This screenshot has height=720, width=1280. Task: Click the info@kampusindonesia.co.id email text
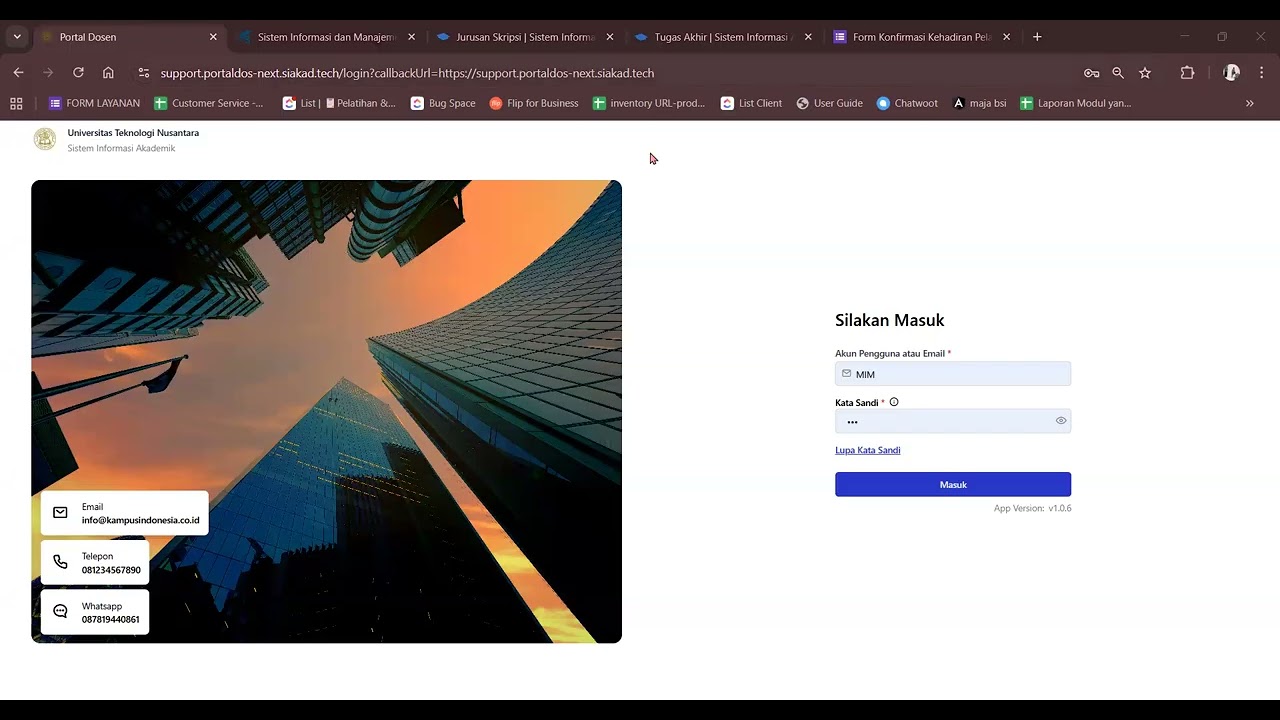141,520
